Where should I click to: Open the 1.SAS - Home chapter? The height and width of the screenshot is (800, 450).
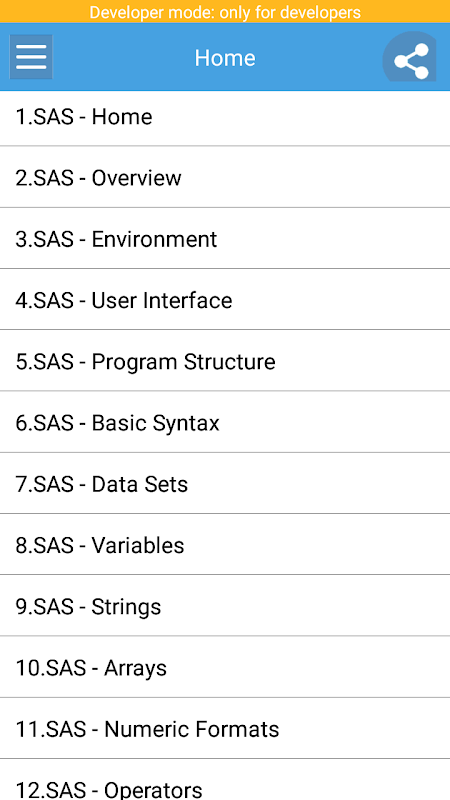pyautogui.click(x=225, y=117)
